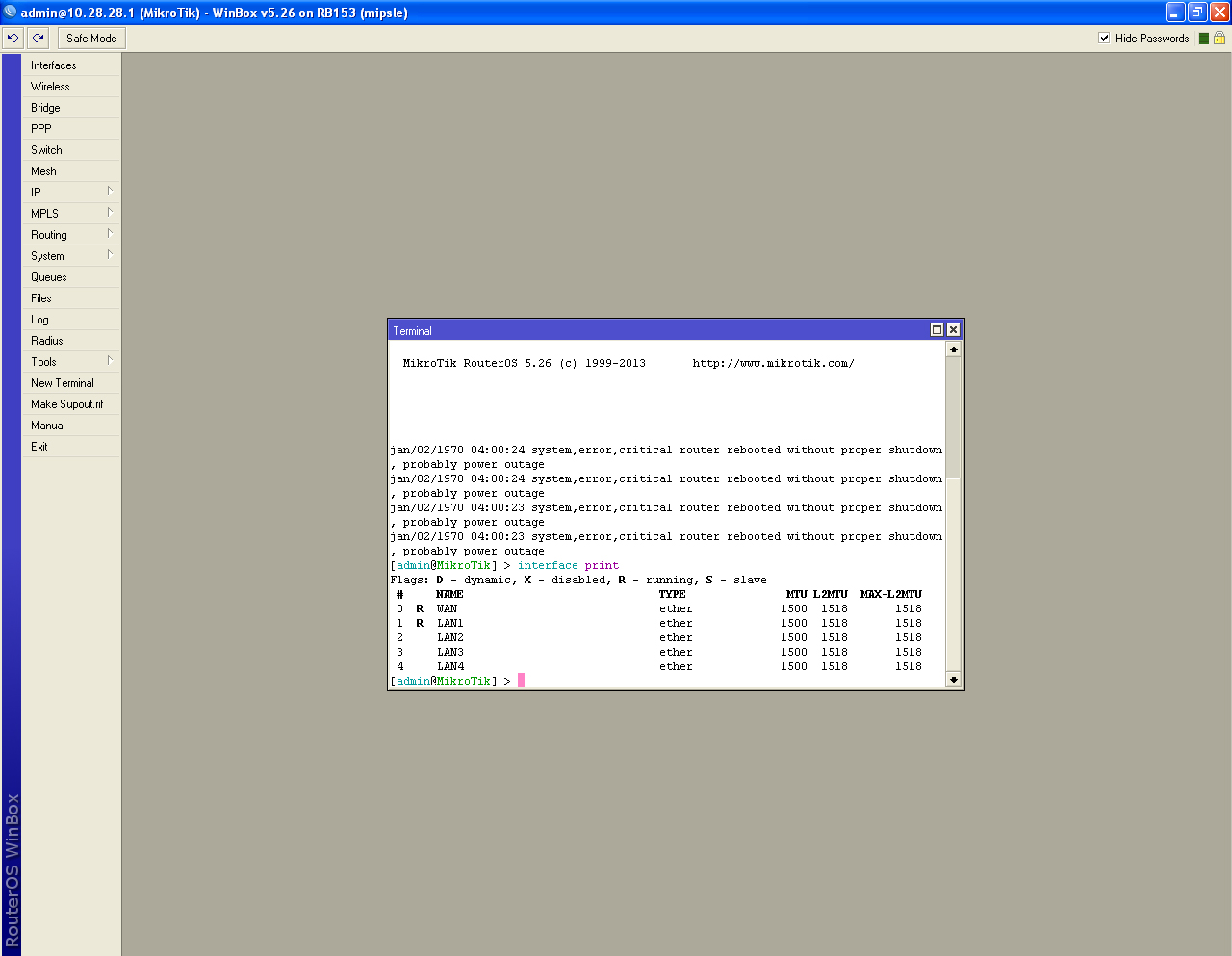The height and width of the screenshot is (956, 1232).
Task: Maximize the Terminal window
Action: coord(937,329)
